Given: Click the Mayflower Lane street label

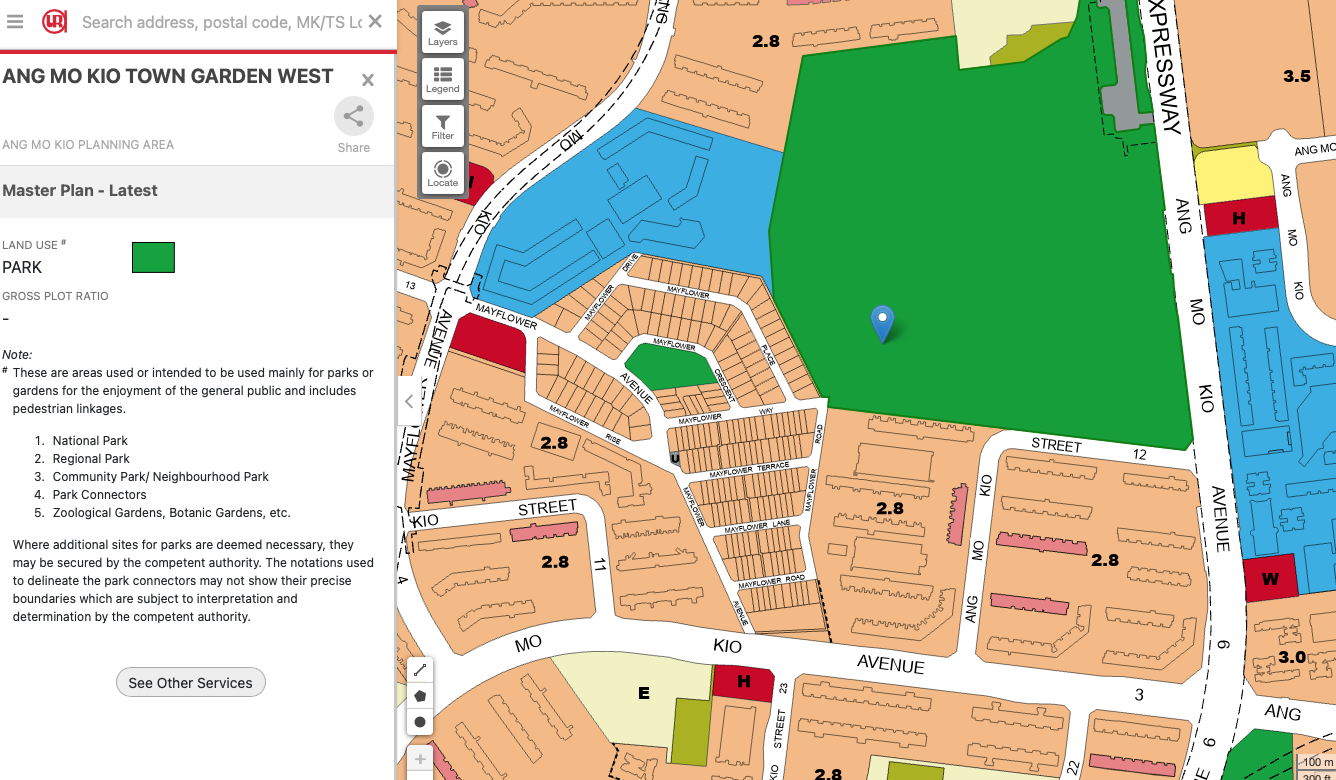Looking at the screenshot, I should coord(758,526).
